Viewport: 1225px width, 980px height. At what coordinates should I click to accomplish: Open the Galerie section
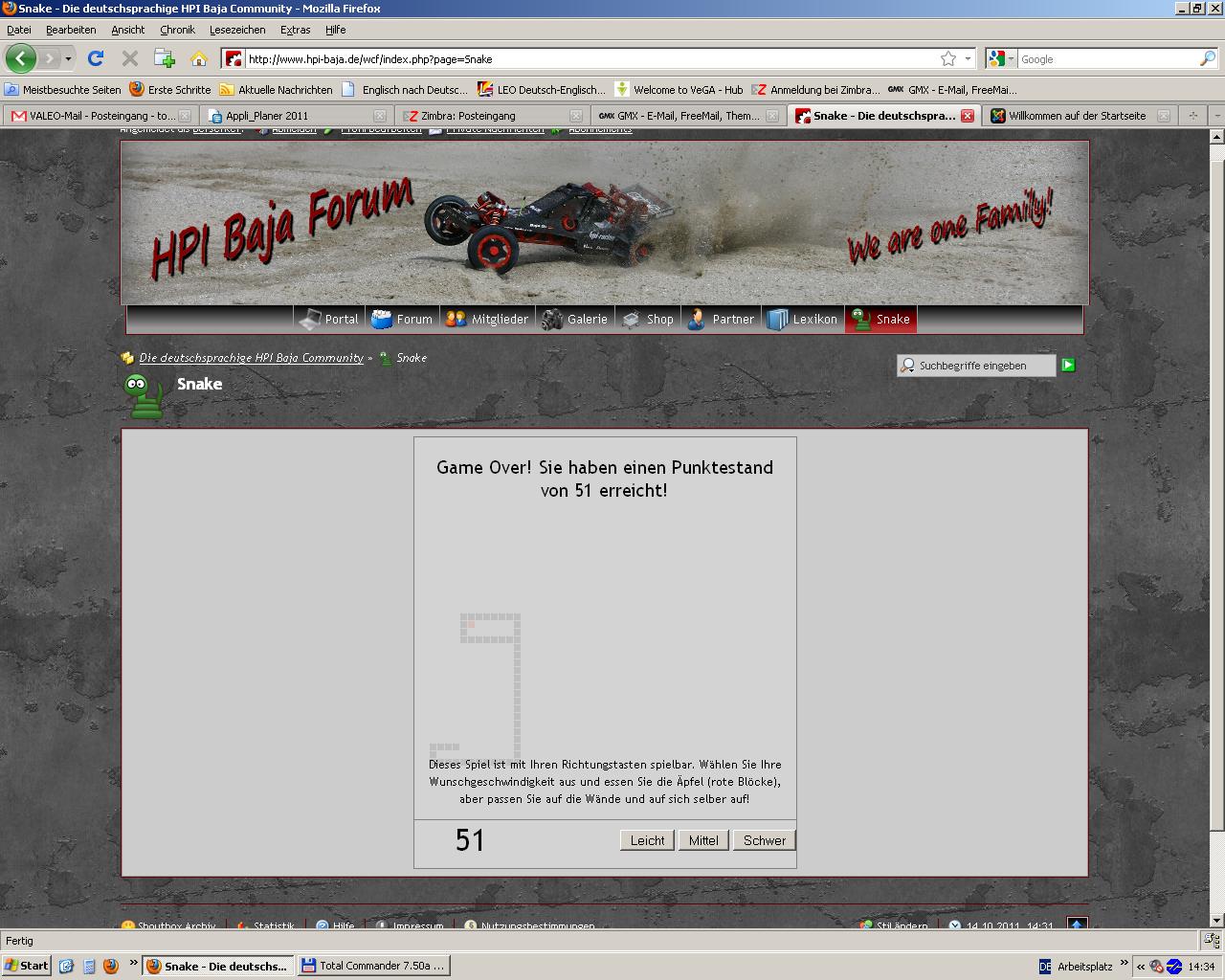click(575, 319)
